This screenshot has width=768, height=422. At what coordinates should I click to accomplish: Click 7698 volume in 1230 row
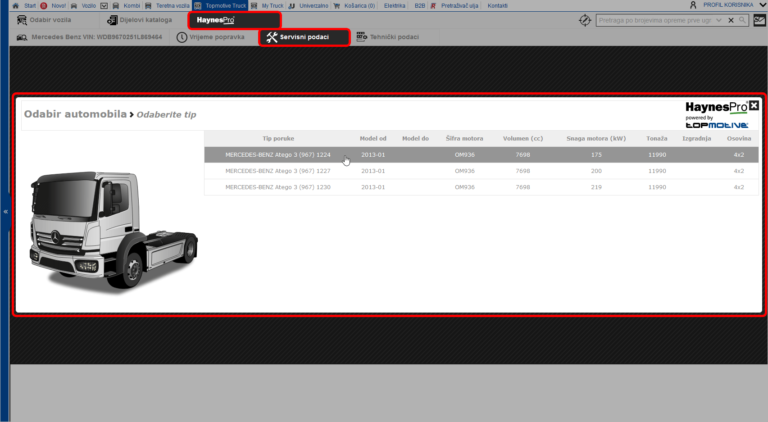pos(523,187)
